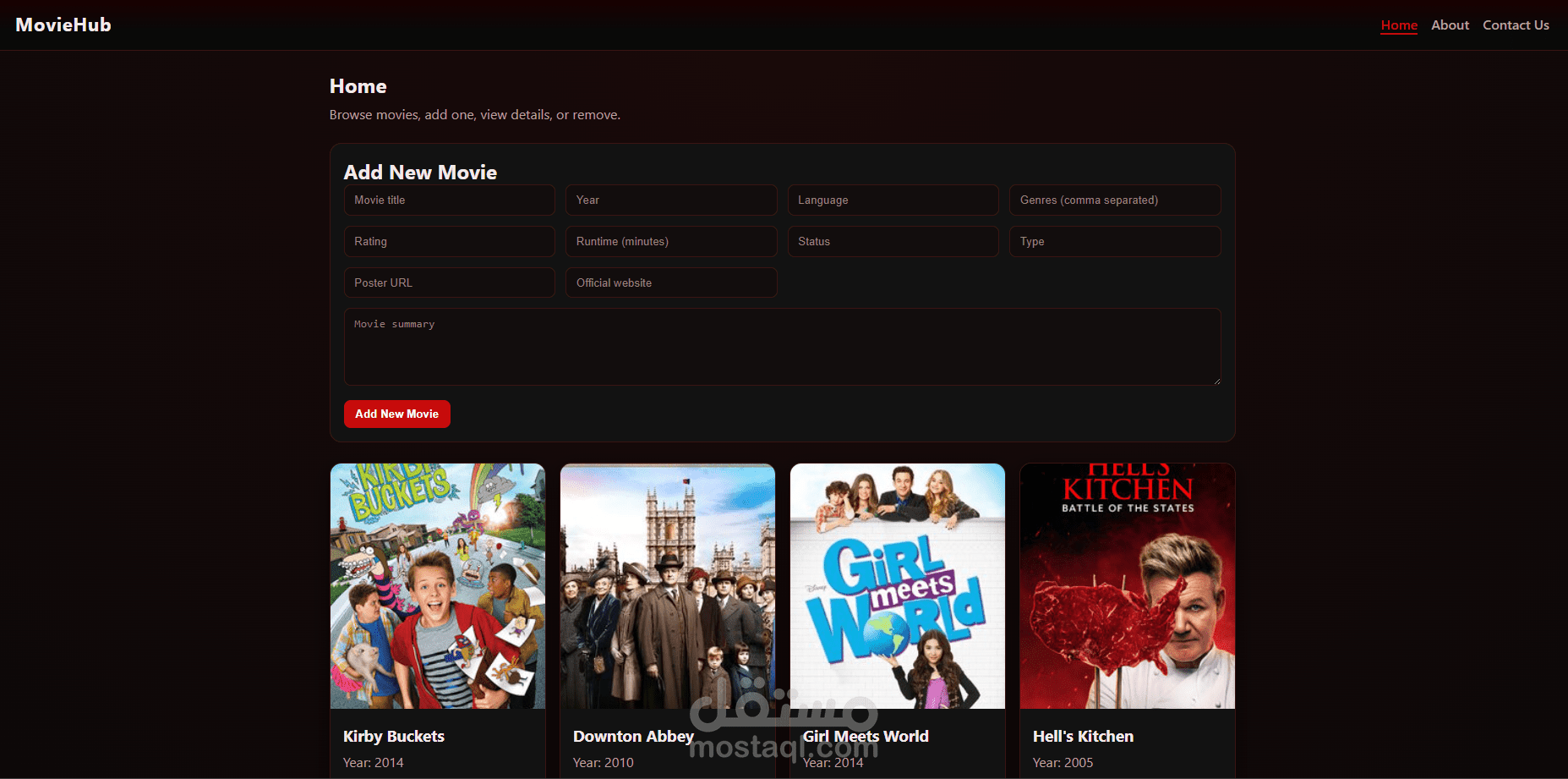Open the Hell's Kitchen poster
Viewport: 1568px width, 779px height.
(1128, 586)
